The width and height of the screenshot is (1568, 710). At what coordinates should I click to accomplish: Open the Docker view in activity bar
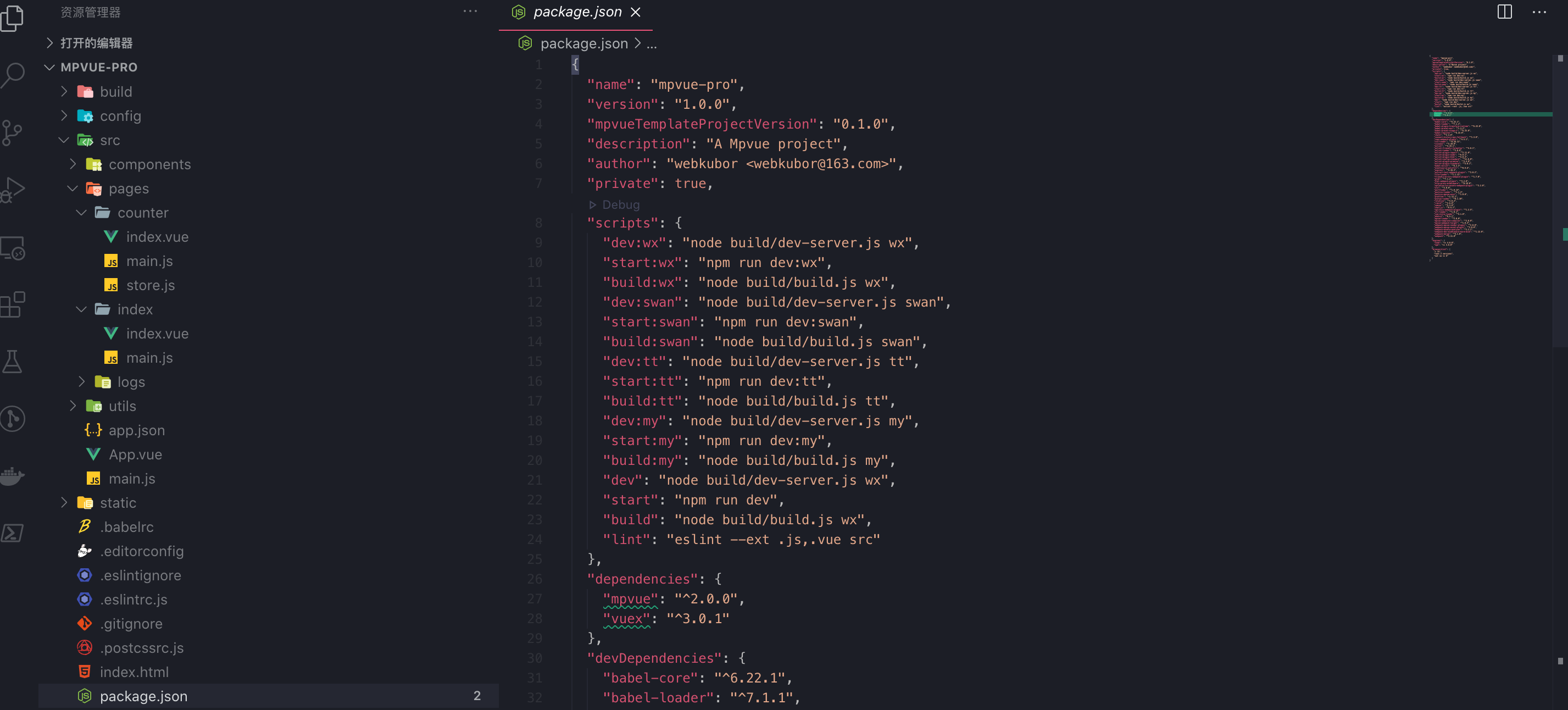click(x=13, y=475)
